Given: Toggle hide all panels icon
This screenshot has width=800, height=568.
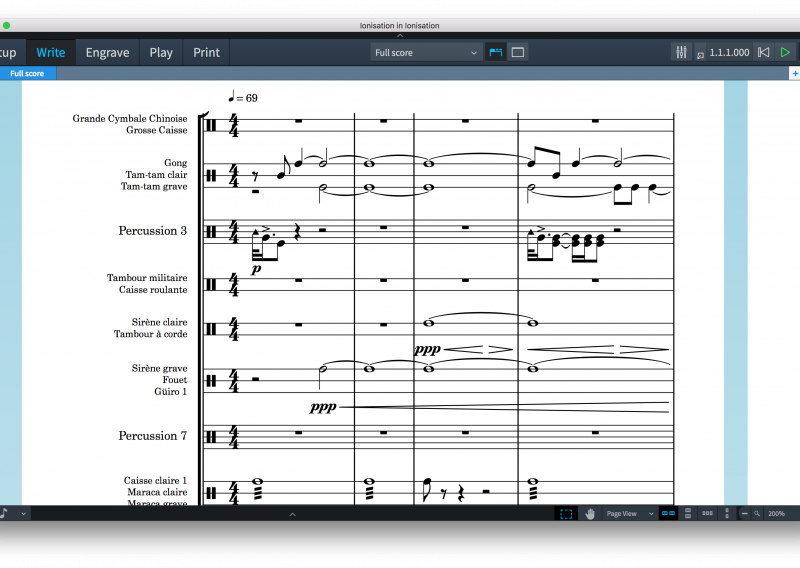Looking at the screenshot, I should coord(518,52).
